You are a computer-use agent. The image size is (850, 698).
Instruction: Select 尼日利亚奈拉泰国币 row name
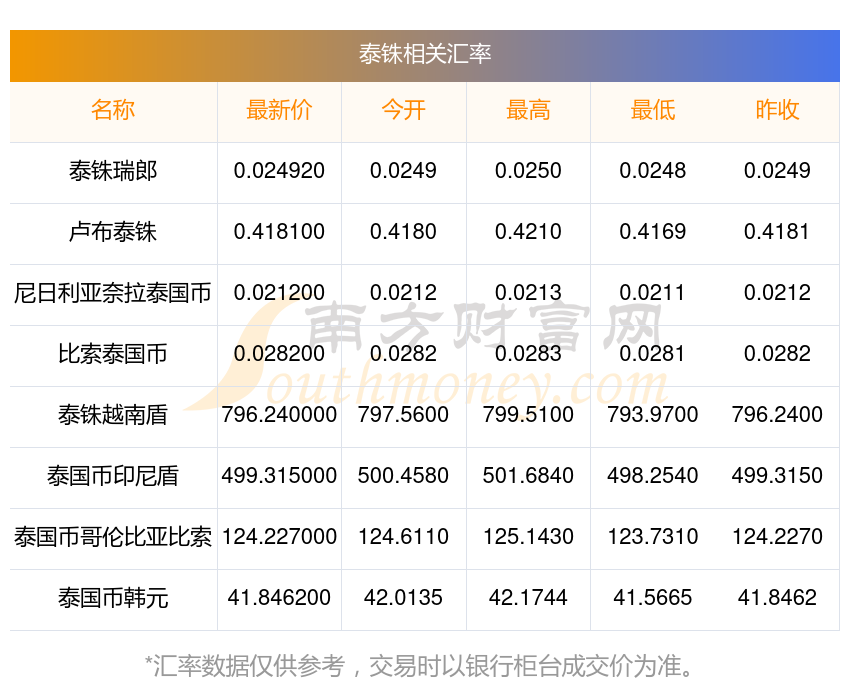click(113, 293)
